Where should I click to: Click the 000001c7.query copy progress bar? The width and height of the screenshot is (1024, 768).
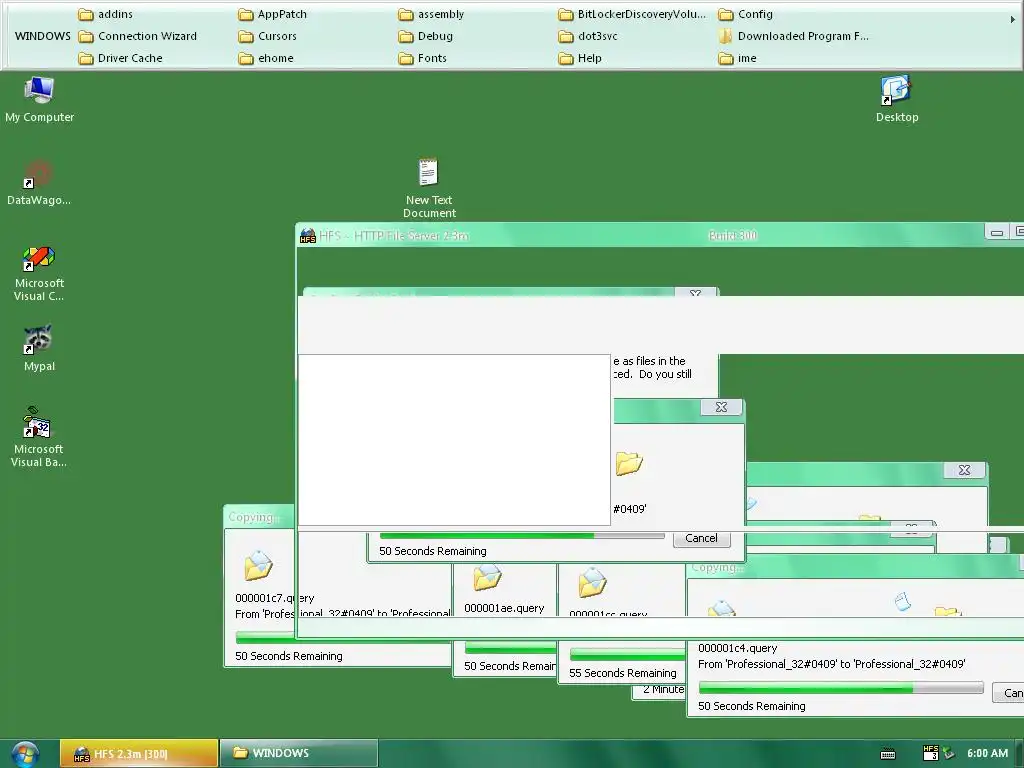pyautogui.click(x=264, y=637)
